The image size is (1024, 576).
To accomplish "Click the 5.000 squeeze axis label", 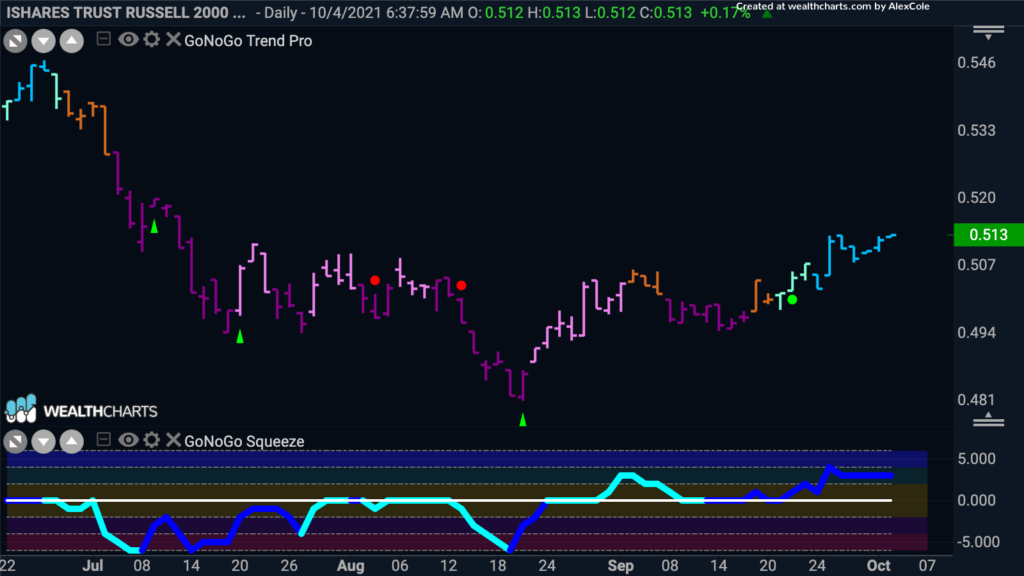I will [976, 458].
